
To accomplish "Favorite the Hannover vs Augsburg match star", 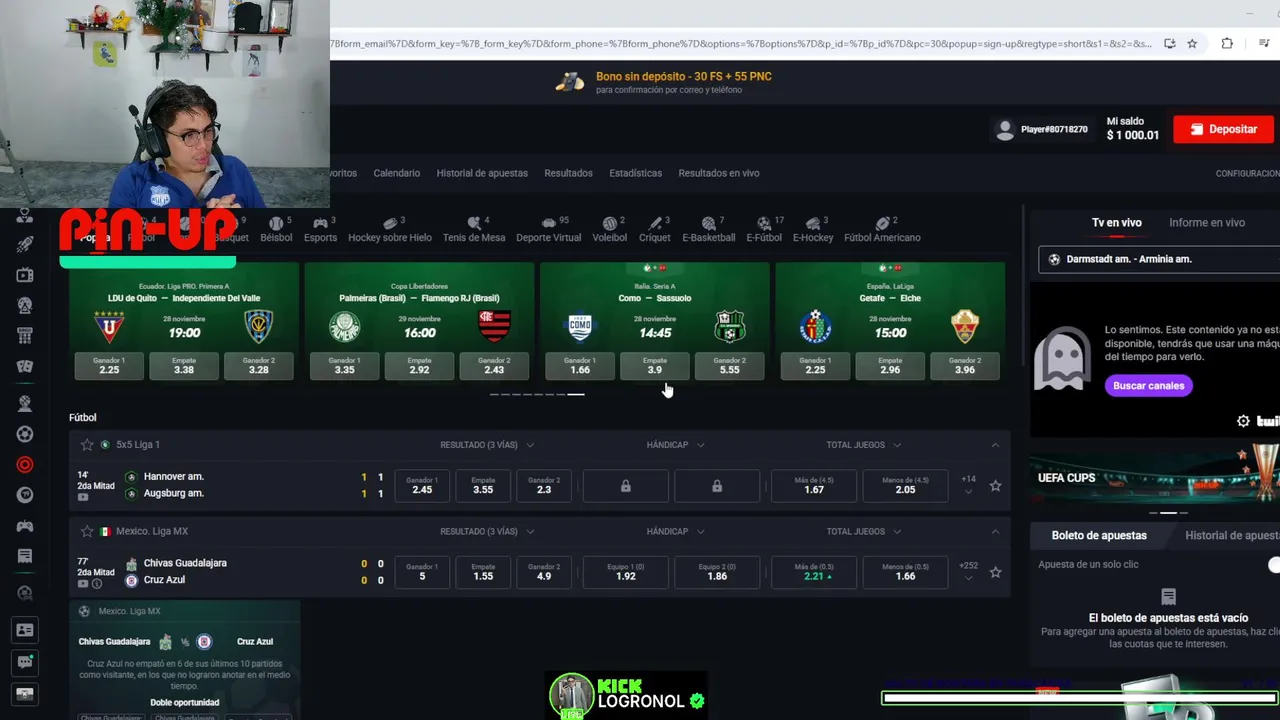I will click(x=995, y=486).
